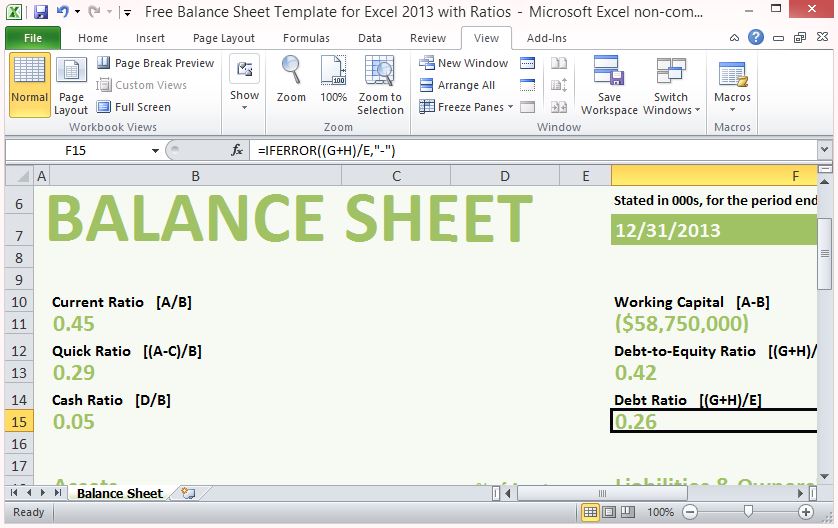The image size is (838, 528).
Task: Click the Help question mark icon
Action: [x=756, y=38]
